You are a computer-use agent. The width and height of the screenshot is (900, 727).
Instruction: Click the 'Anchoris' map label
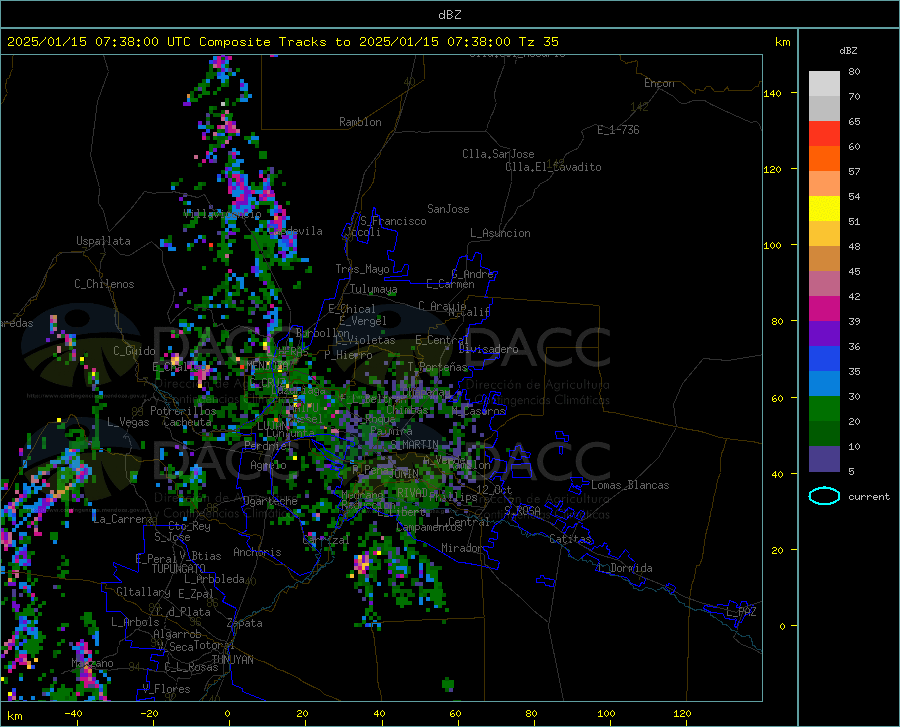pyautogui.click(x=257, y=552)
